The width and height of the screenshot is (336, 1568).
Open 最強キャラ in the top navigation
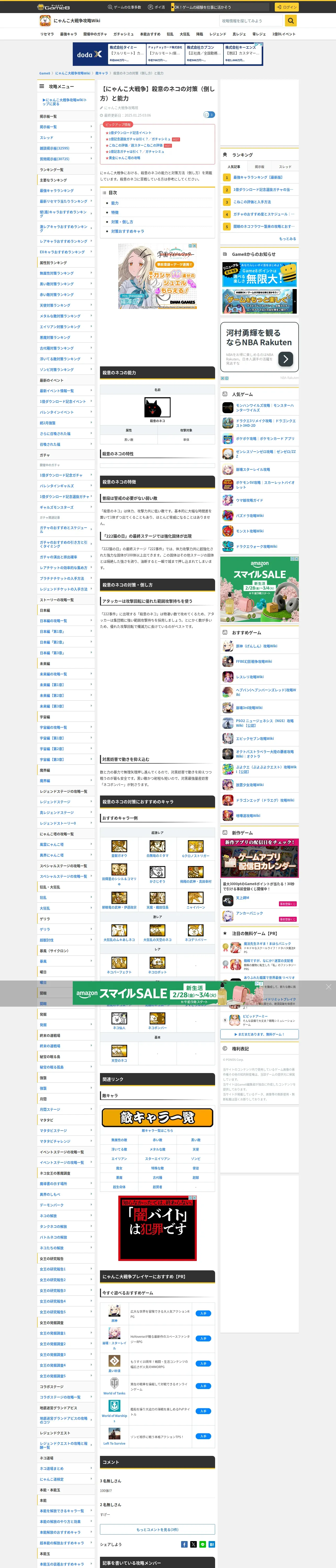tap(68, 34)
